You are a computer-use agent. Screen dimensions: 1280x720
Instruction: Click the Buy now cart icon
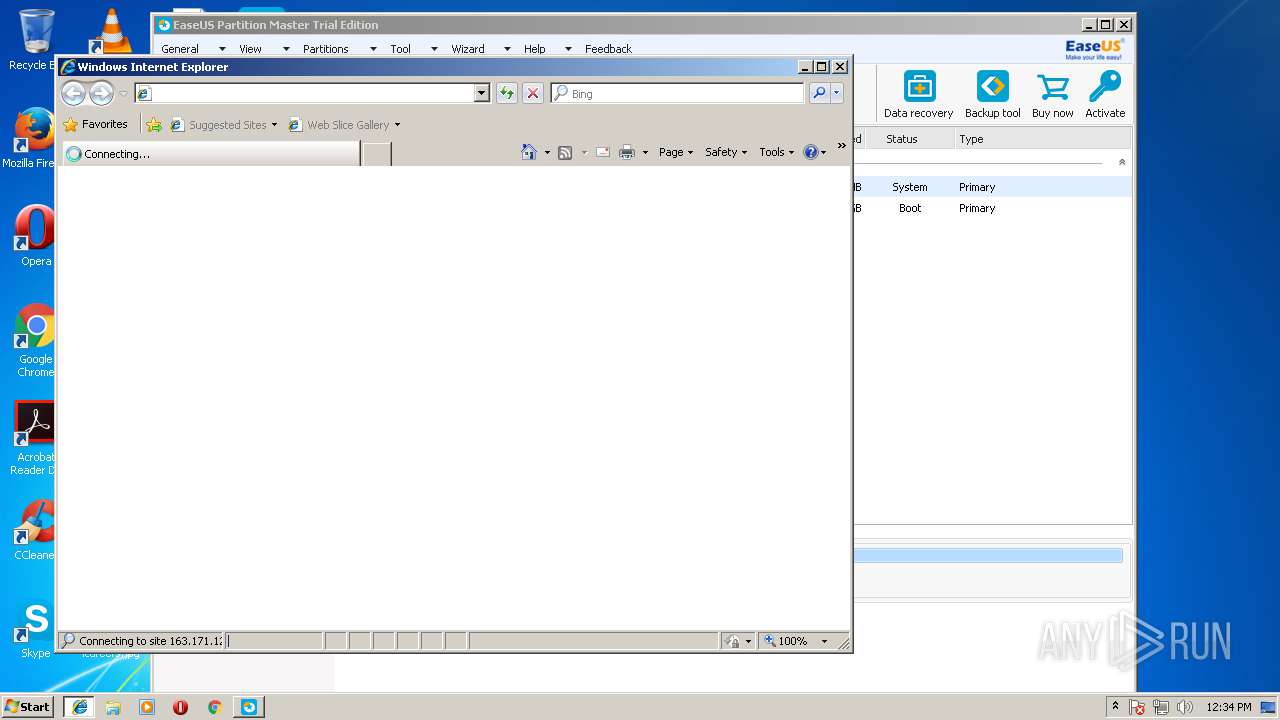point(1053,95)
